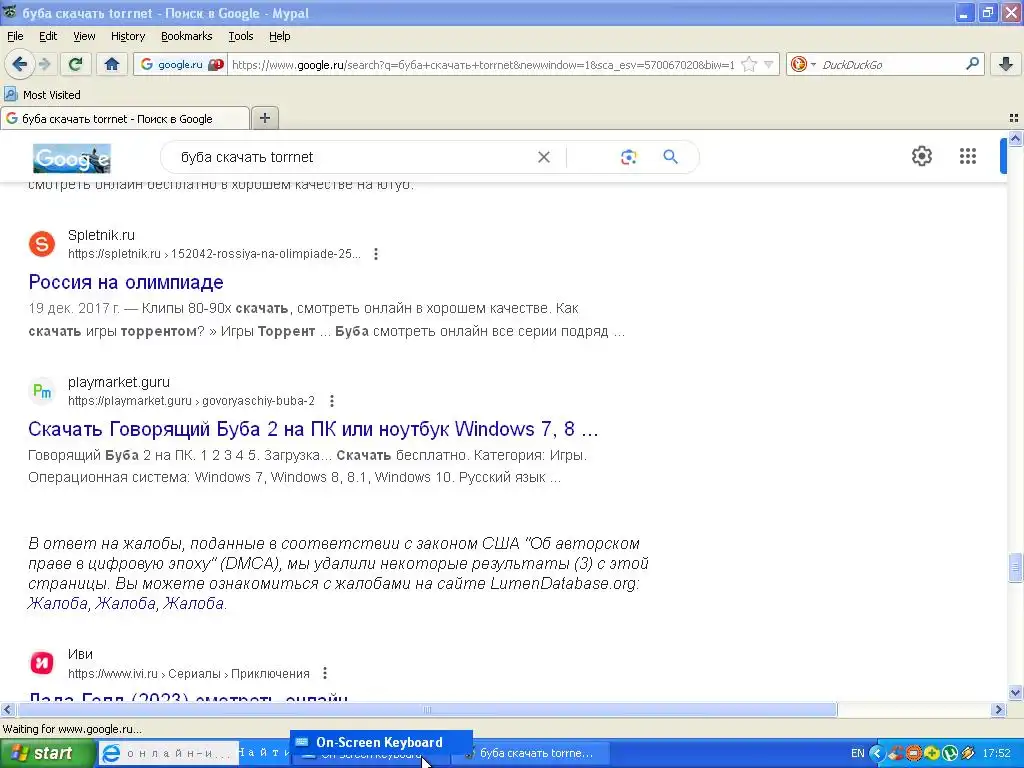Click the Spletnik.ru favicon
1024x768 pixels.
coord(42,244)
